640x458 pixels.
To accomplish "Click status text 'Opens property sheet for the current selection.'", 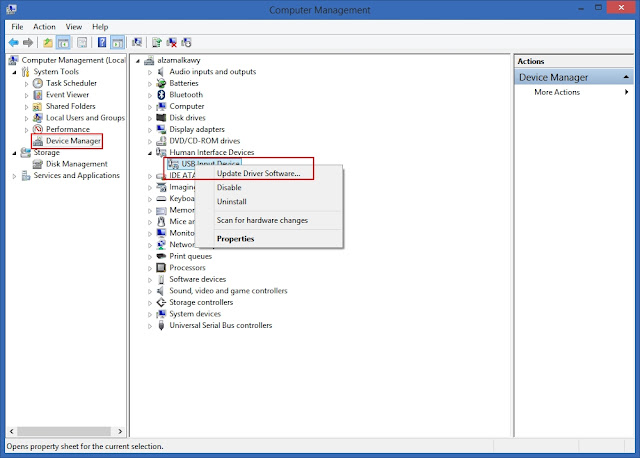I will (x=85, y=447).
